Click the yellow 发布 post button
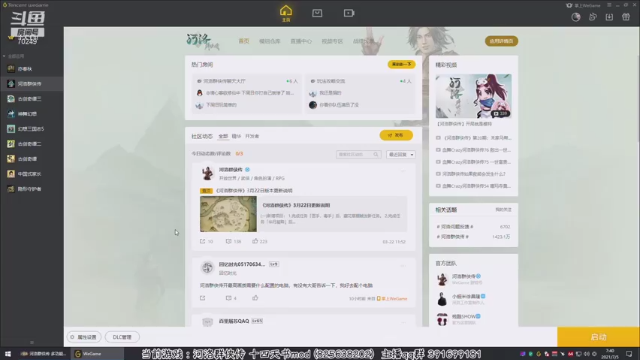This screenshot has width=640, height=360. pos(396,135)
